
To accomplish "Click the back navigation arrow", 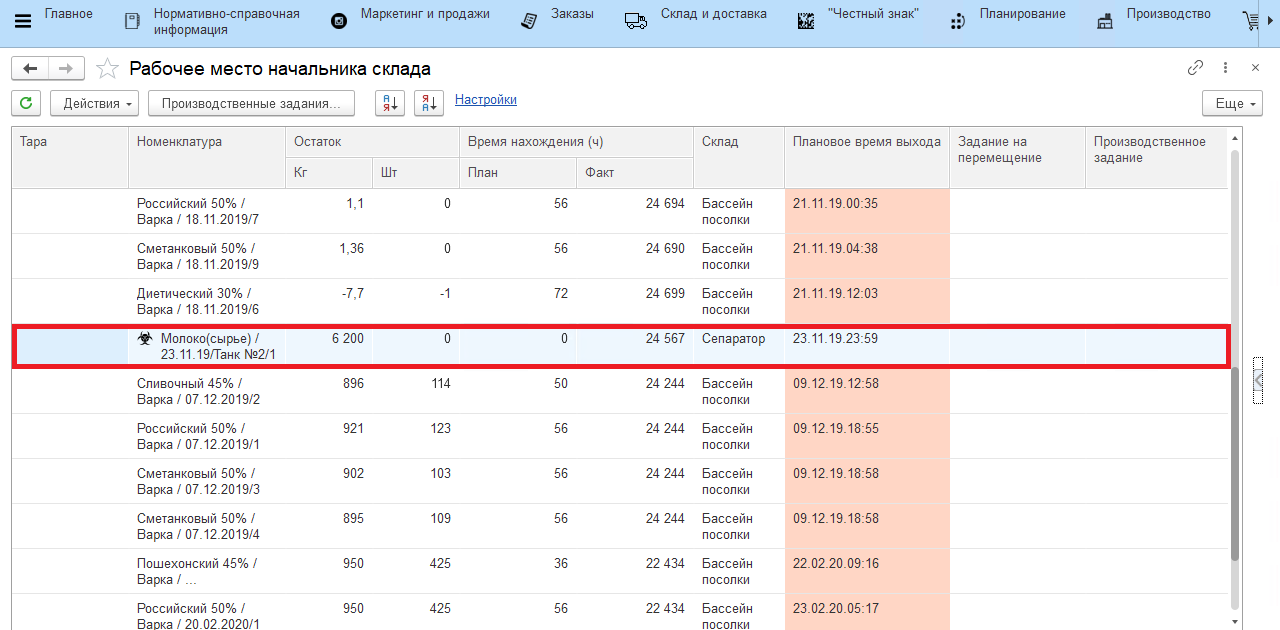I will [30, 68].
